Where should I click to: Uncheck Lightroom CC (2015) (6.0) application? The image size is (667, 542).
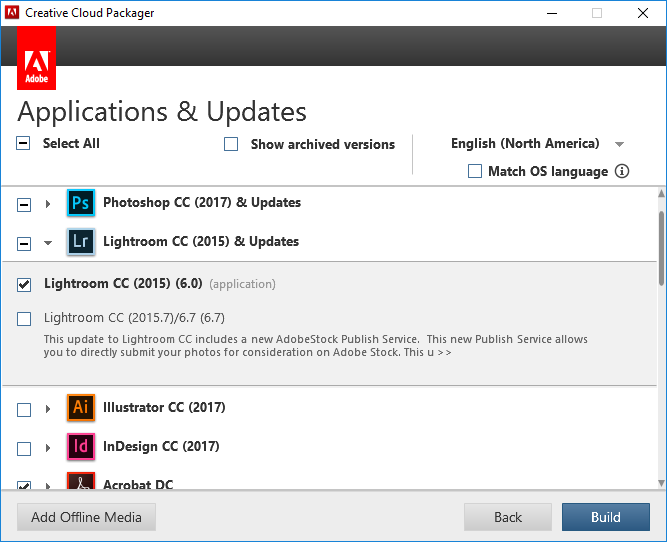click(24, 284)
